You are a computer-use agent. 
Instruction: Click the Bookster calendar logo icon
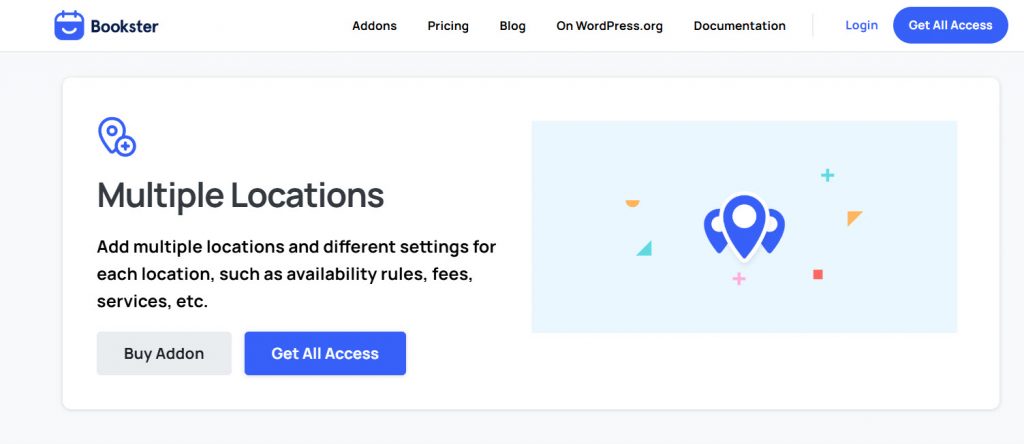click(69, 26)
